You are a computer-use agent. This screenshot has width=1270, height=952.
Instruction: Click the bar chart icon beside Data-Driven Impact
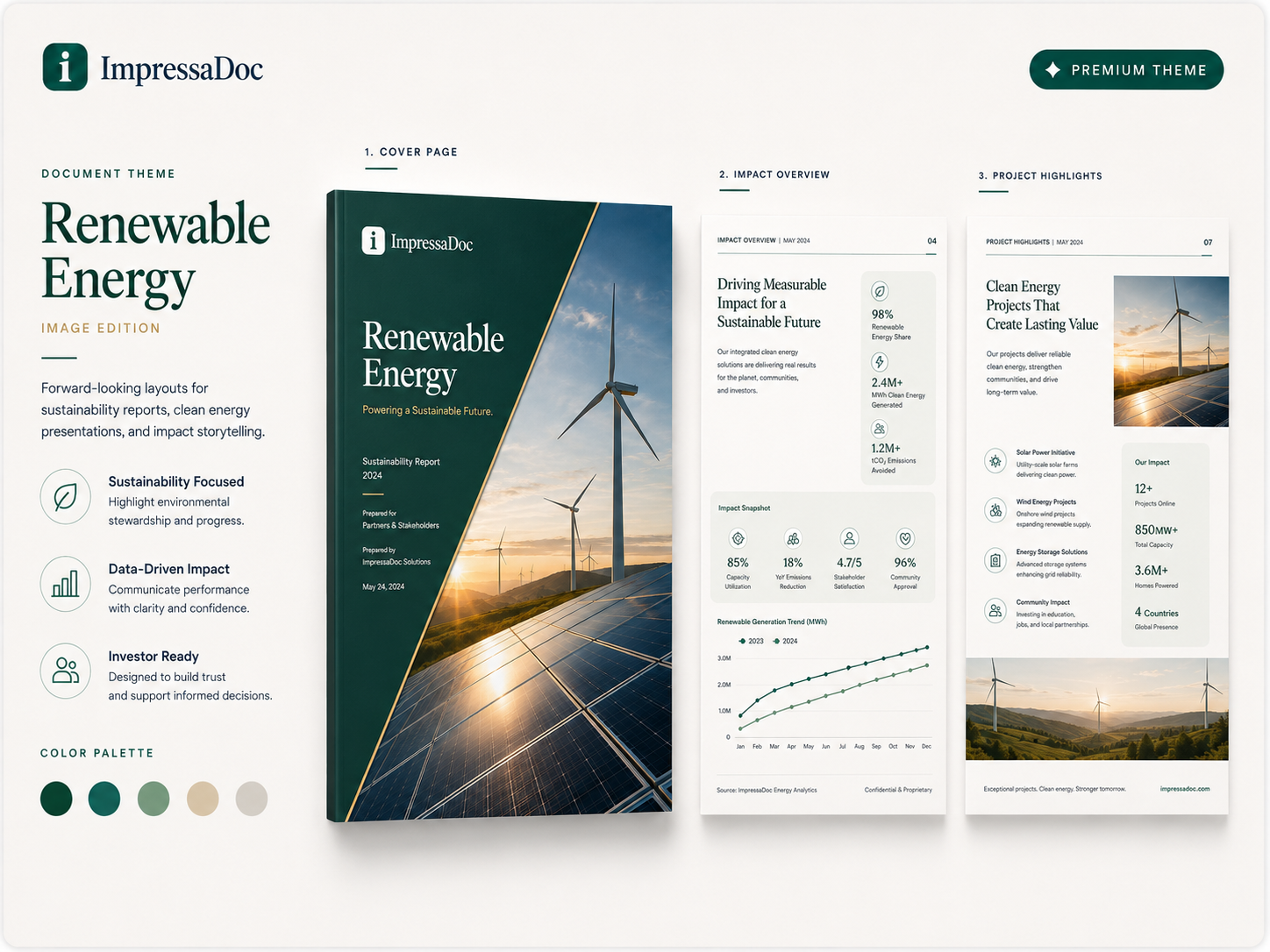(x=66, y=584)
